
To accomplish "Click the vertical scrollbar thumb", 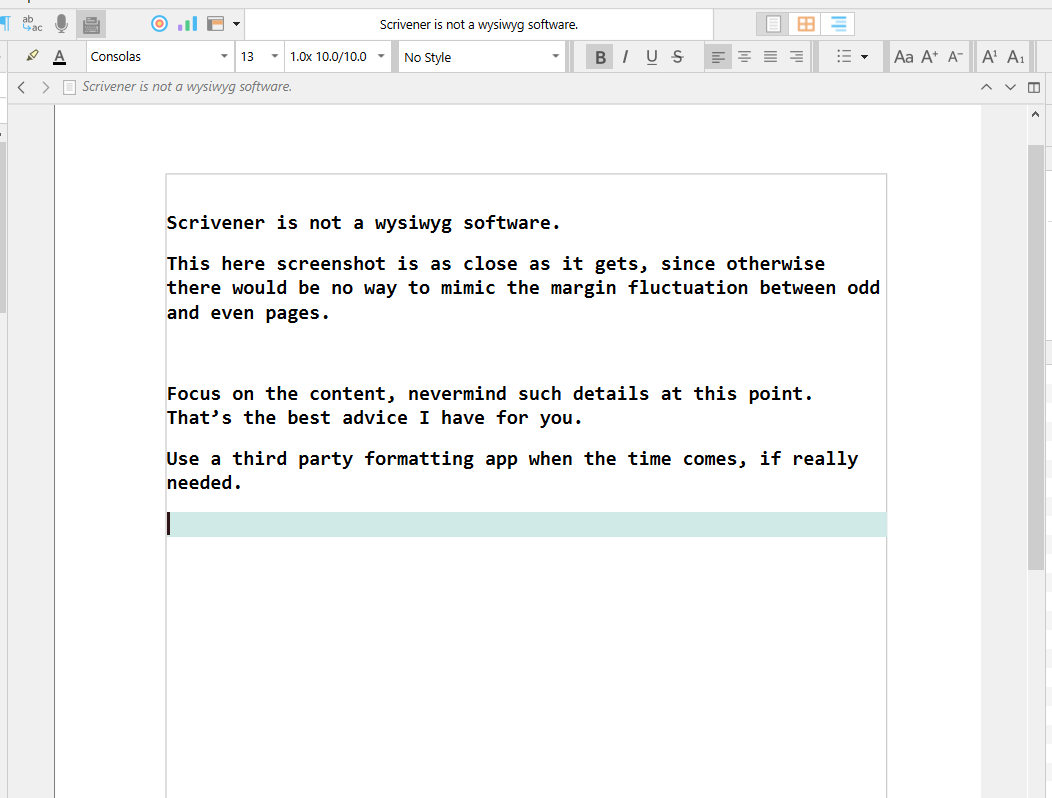I will pyautogui.click(x=1036, y=357).
